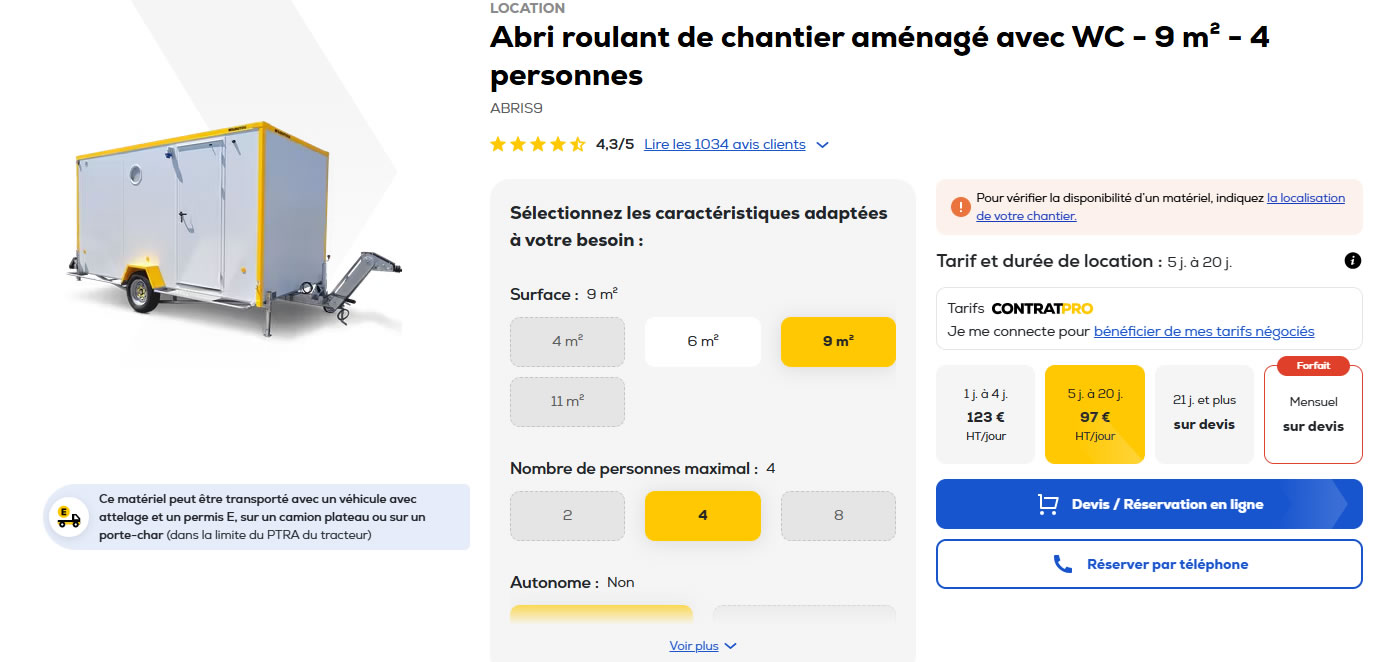The width and height of the screenshot is (1400, 662).
Task: Click the info icon beside rental duration
Action: click(1353, 261)
